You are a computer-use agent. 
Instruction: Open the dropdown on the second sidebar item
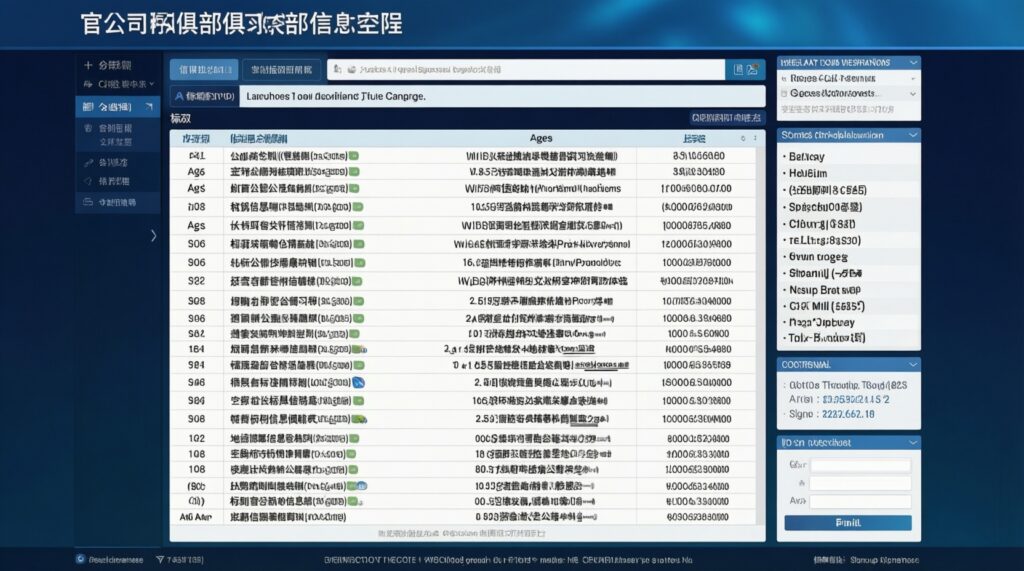[151, 85]
